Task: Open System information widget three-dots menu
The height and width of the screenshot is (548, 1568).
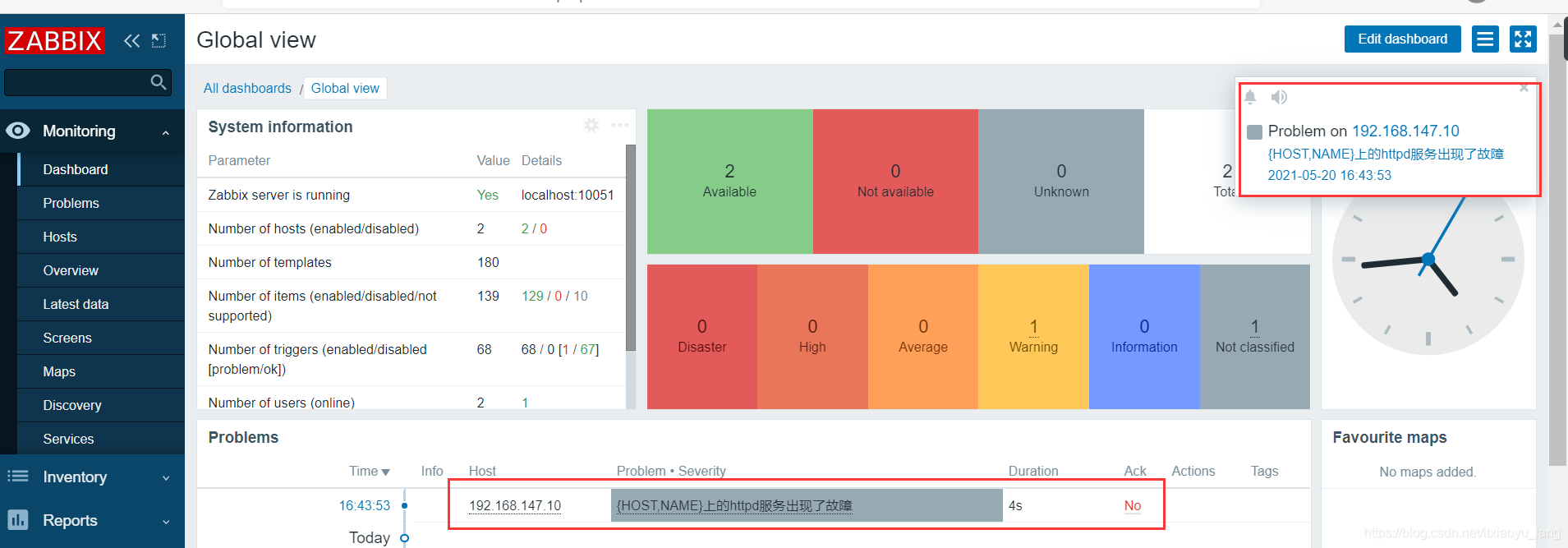Action: (x=620, y=125)
